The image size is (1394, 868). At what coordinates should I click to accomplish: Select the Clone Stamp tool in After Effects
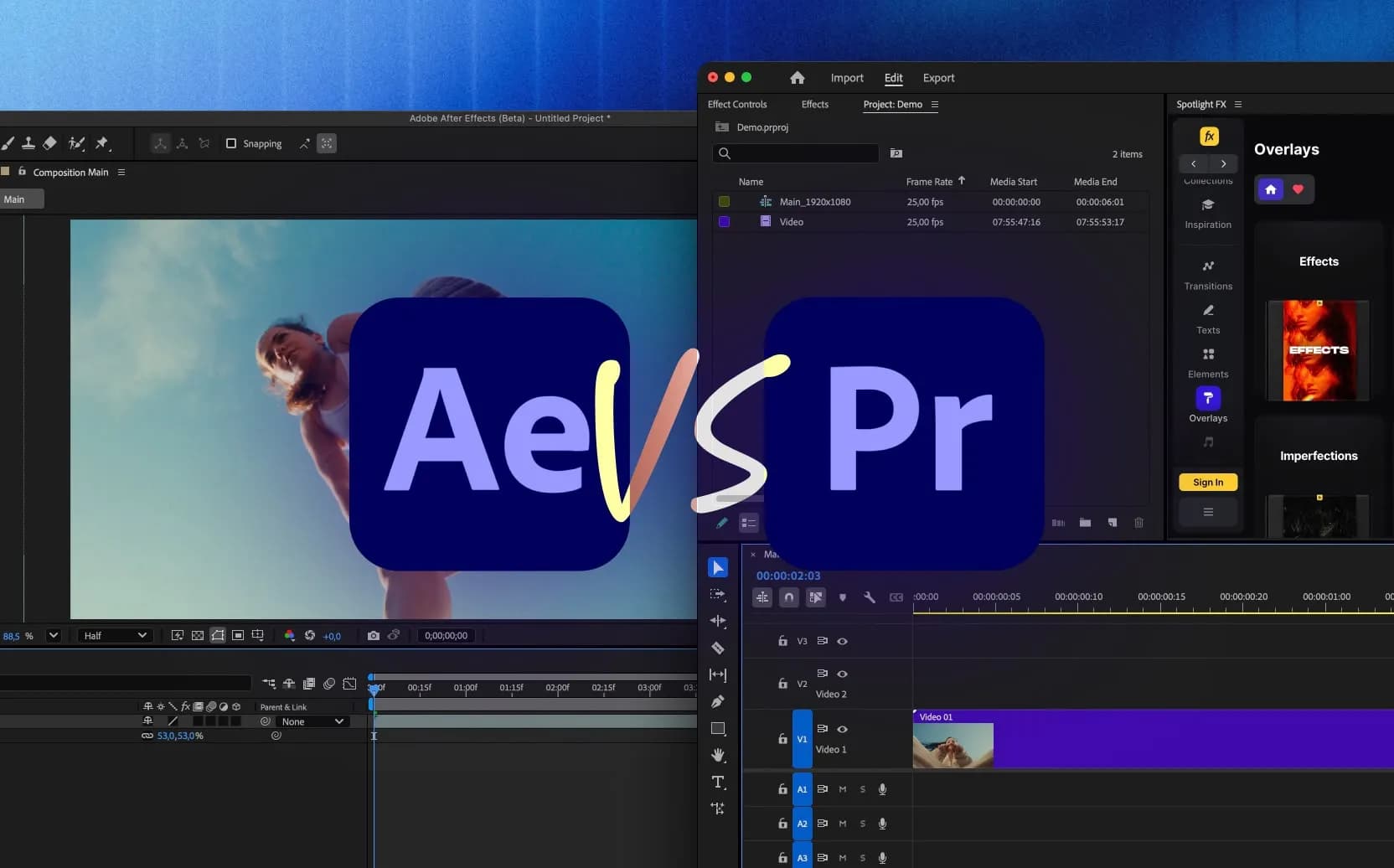(x=28, y=143)
